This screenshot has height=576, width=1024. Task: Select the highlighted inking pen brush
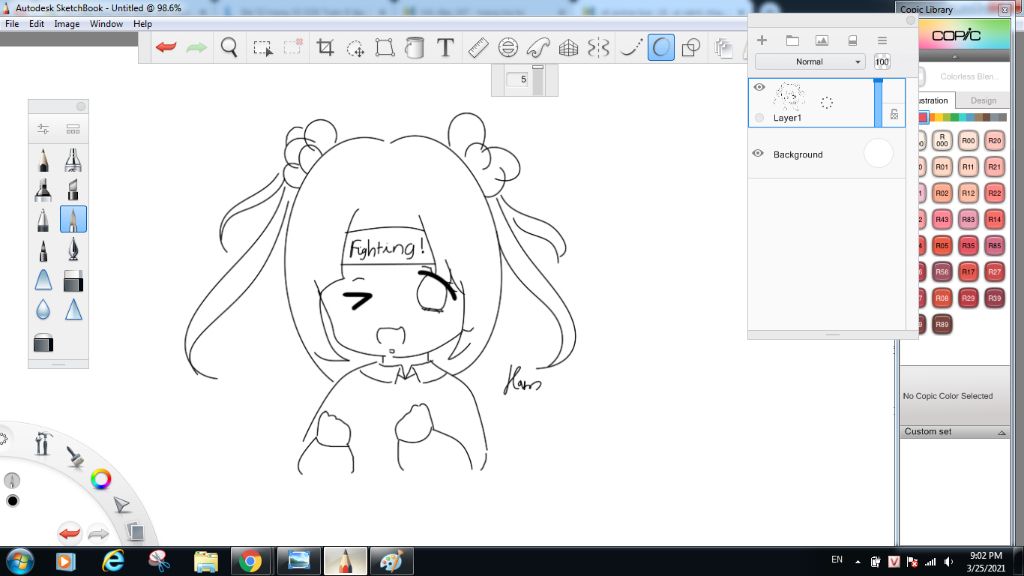pyautogui.click(x=73, y=219)
